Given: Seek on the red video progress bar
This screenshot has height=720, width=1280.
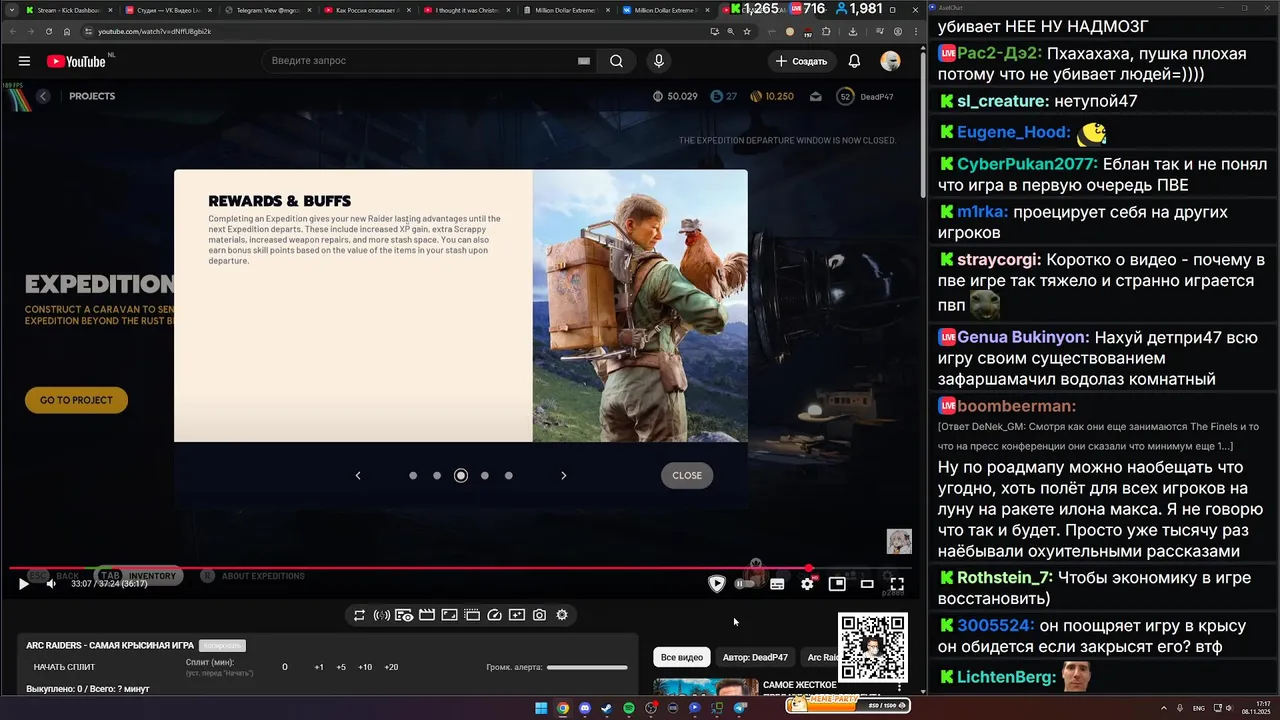Looking at the screenshot, I should [x=460, y=568].
